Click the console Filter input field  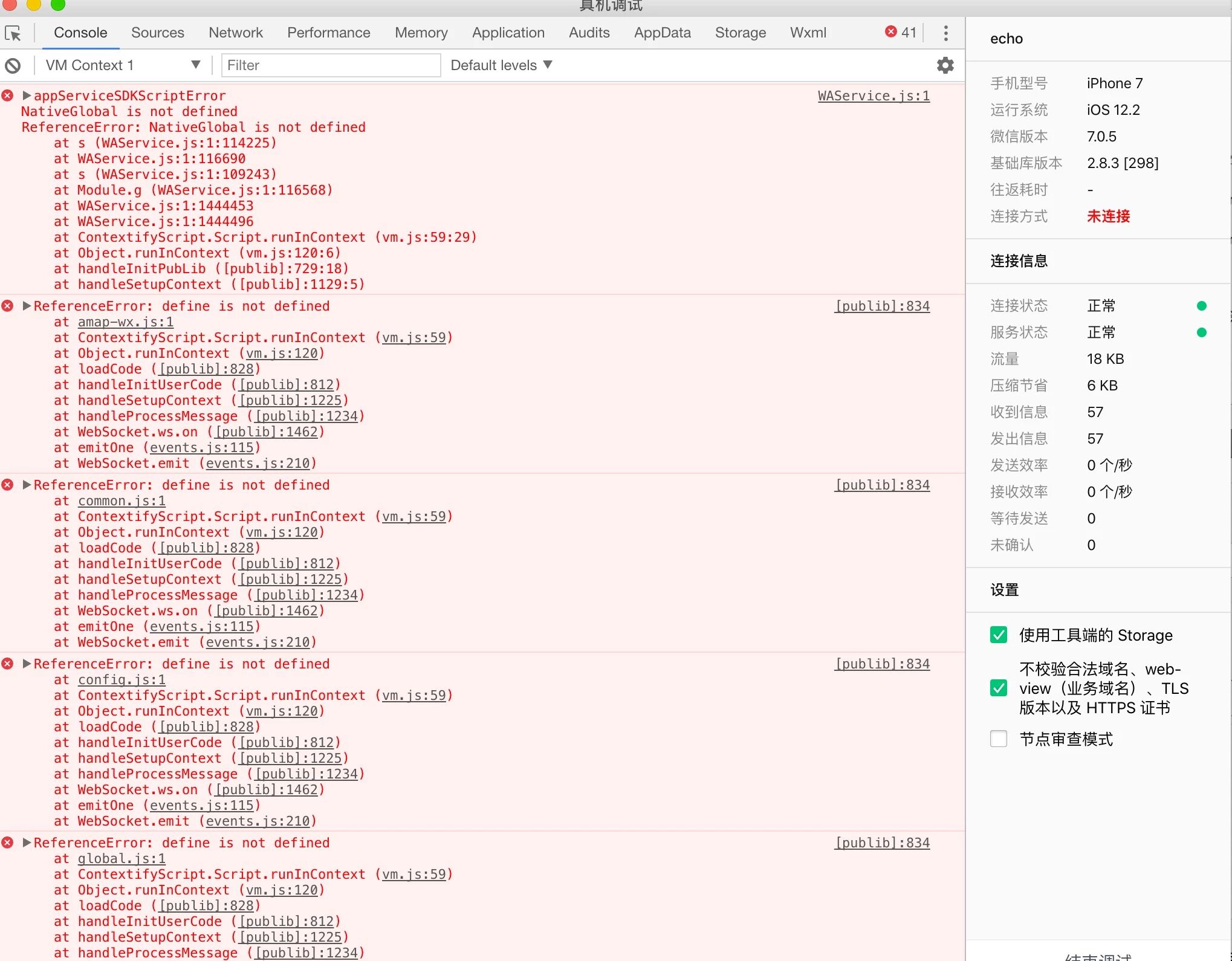[331, 65]
